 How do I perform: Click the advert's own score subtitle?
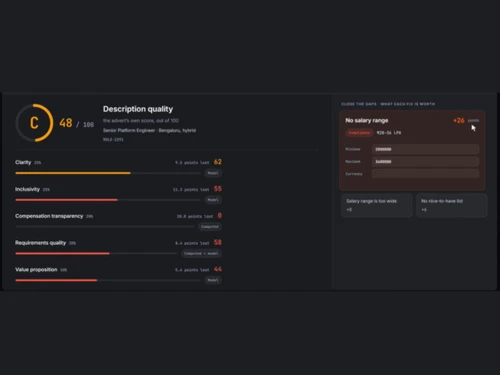tap(141, 120)
